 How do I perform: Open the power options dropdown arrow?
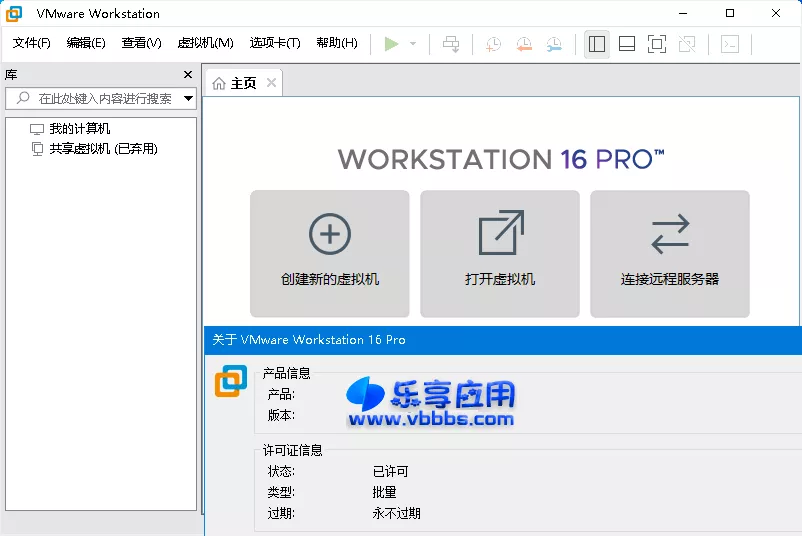[413, 44]
